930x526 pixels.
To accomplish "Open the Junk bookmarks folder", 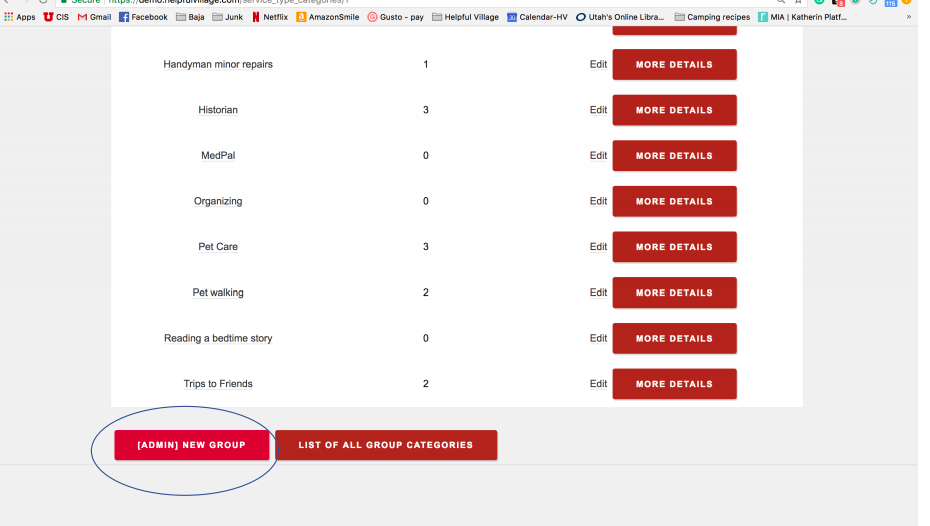I will pyautogui.click(x=228, y=17).
